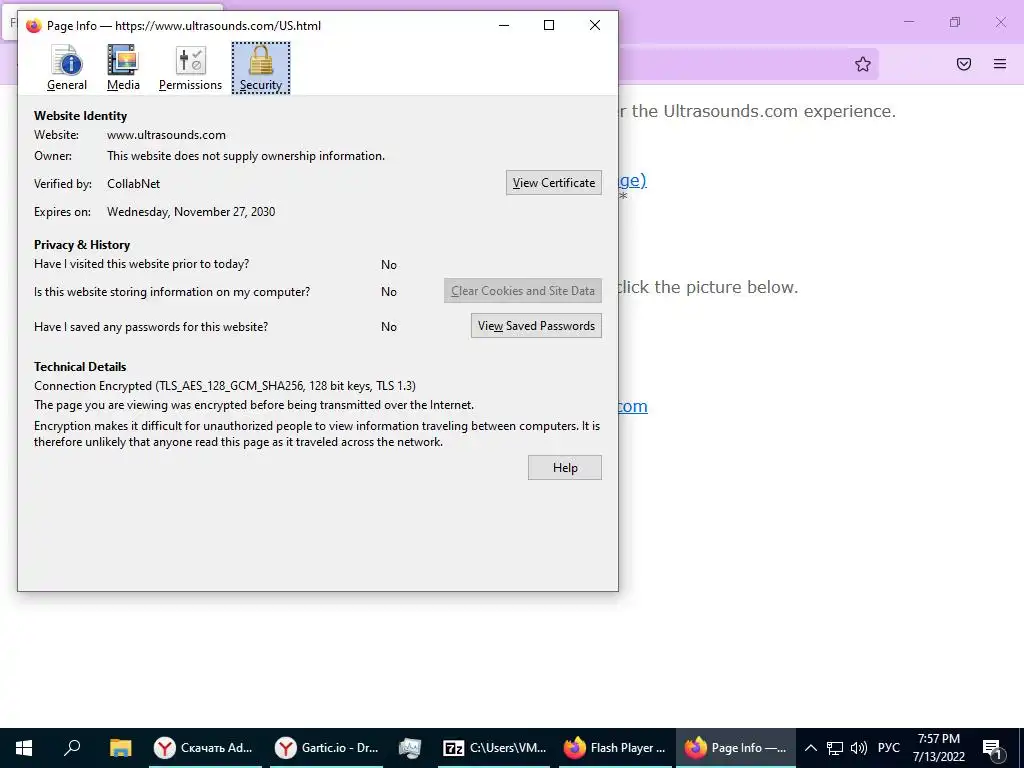Image resolution: width=1024 pixels, height=768 pixels.
Task: Open Firefox hamburger application menu
Action: [1000, 64]
